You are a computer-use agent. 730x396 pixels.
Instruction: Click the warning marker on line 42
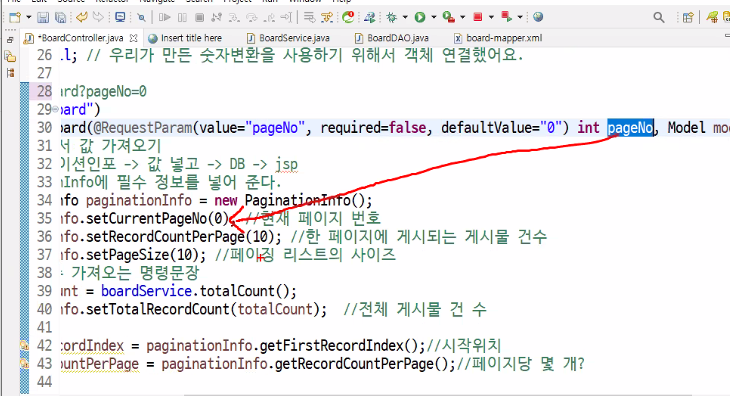tap(24, 346)
